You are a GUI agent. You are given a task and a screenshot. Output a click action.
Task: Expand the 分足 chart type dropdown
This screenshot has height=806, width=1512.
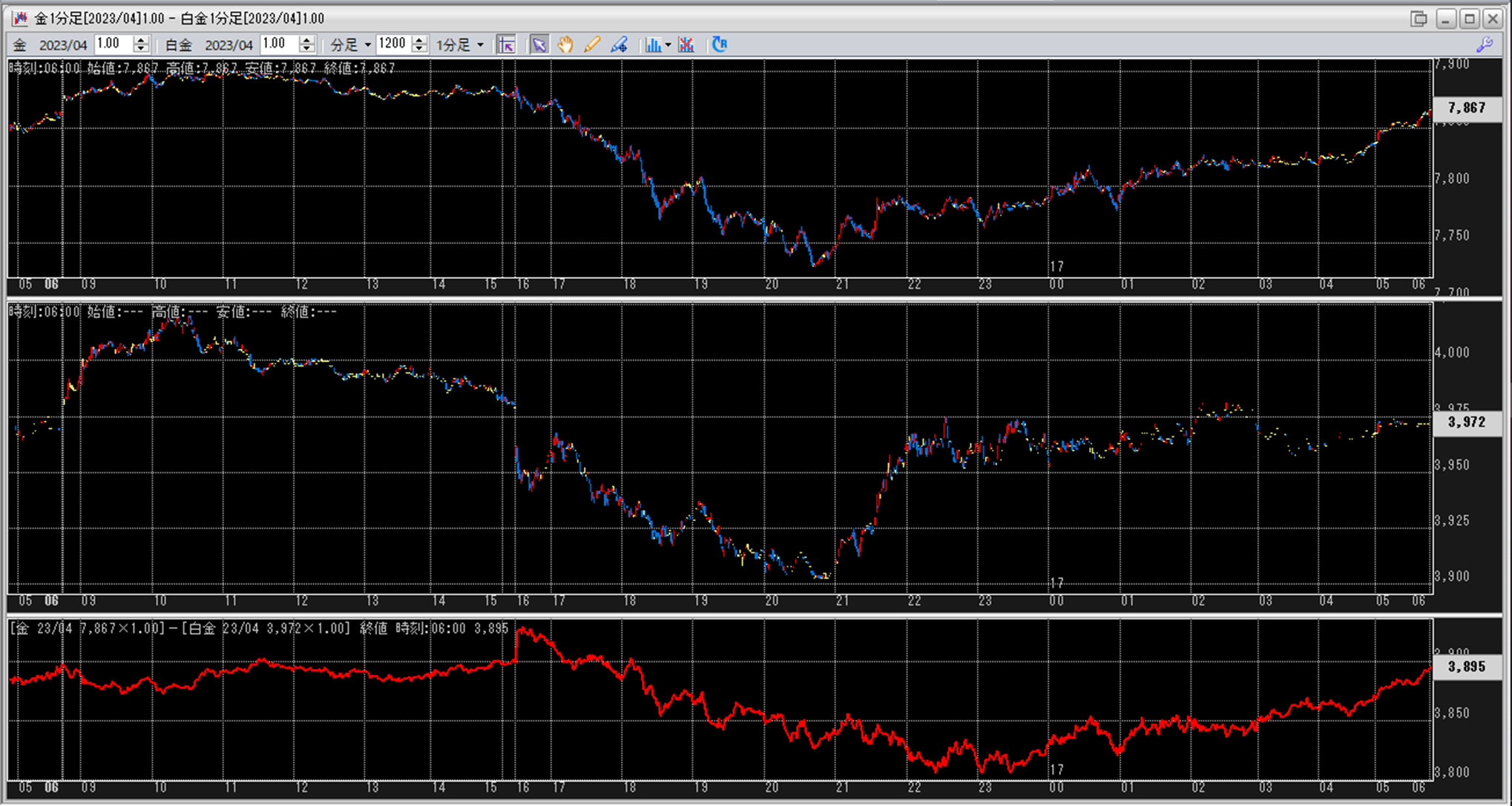tap(367, 45)
